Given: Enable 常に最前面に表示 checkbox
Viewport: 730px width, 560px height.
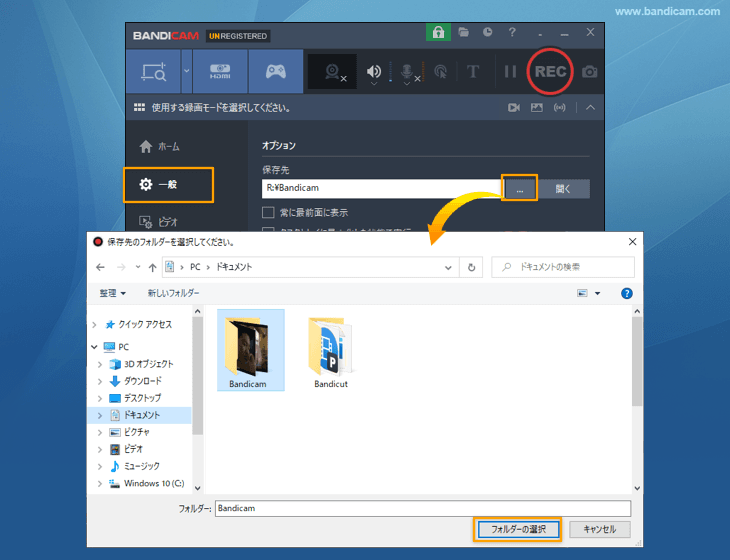Looking at the screenshot, I should pyautogui.click(x=268, y=213).
